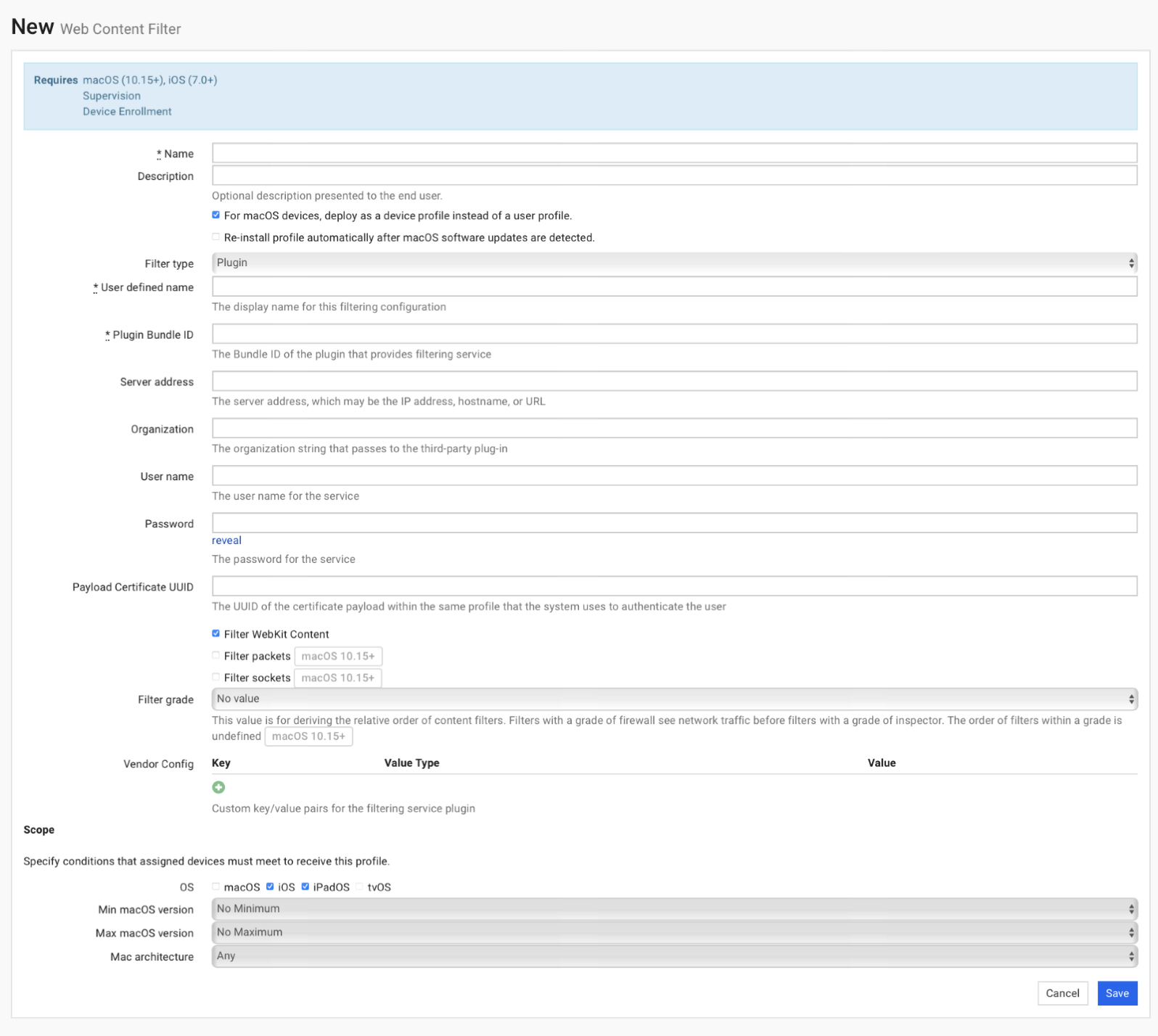
Task: Open the Filter grade dropdown
Action: point(674,699)
